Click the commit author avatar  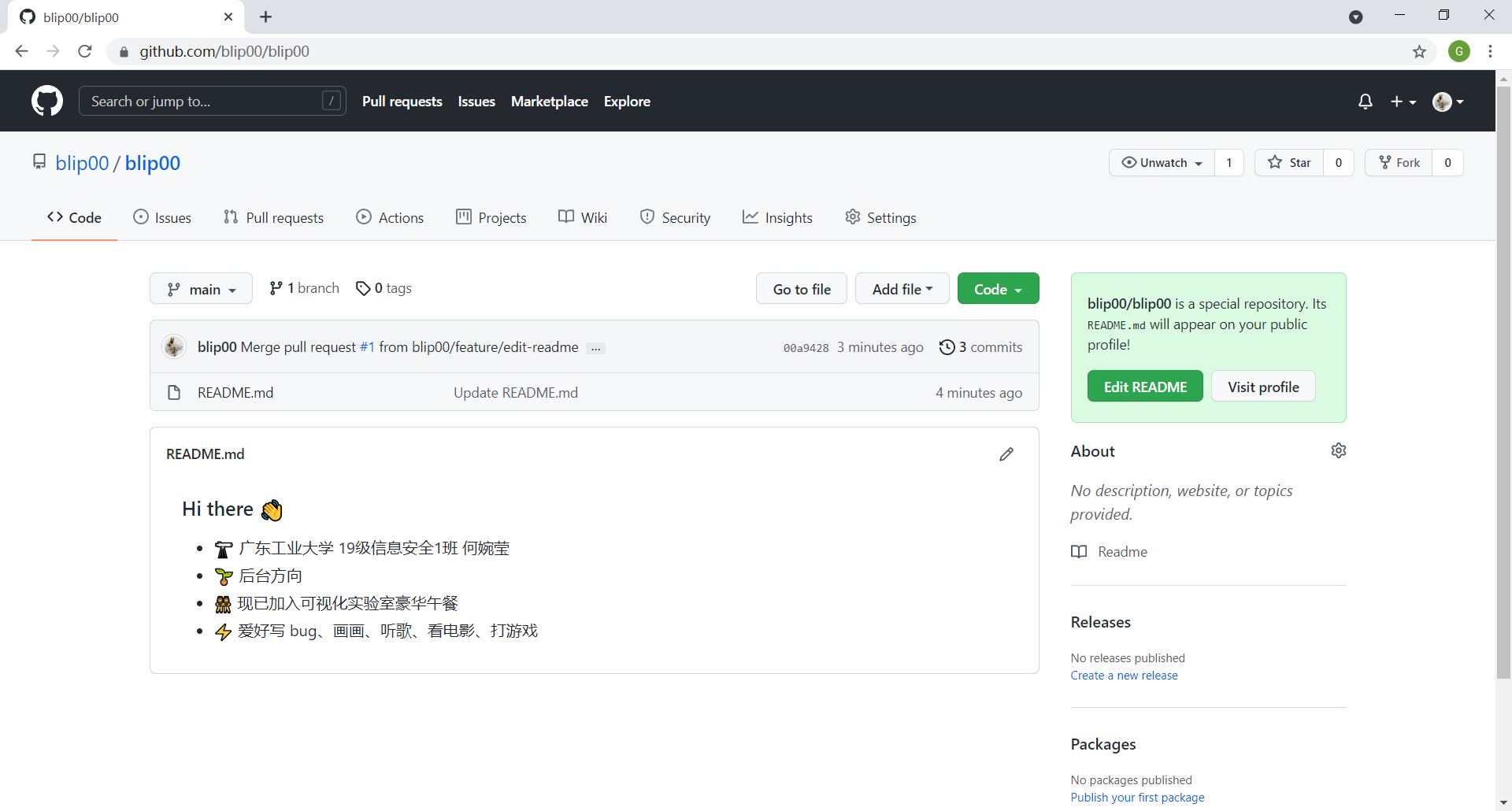(x=174, y=346)
